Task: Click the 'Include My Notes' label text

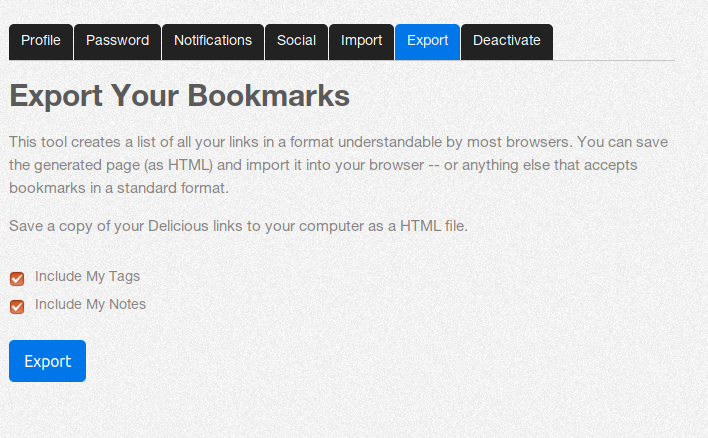Action: pyautogui.click(x=90, y=304)
